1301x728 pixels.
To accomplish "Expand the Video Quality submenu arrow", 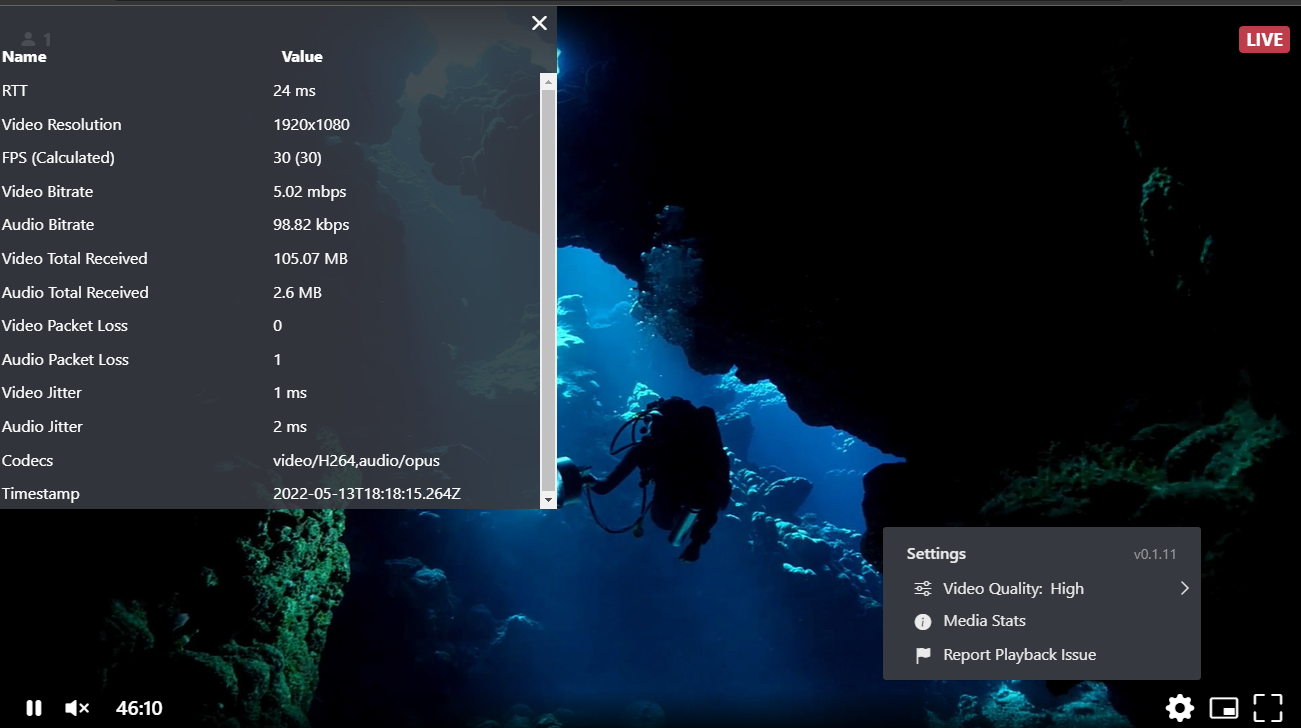I will coord(1184,588).
